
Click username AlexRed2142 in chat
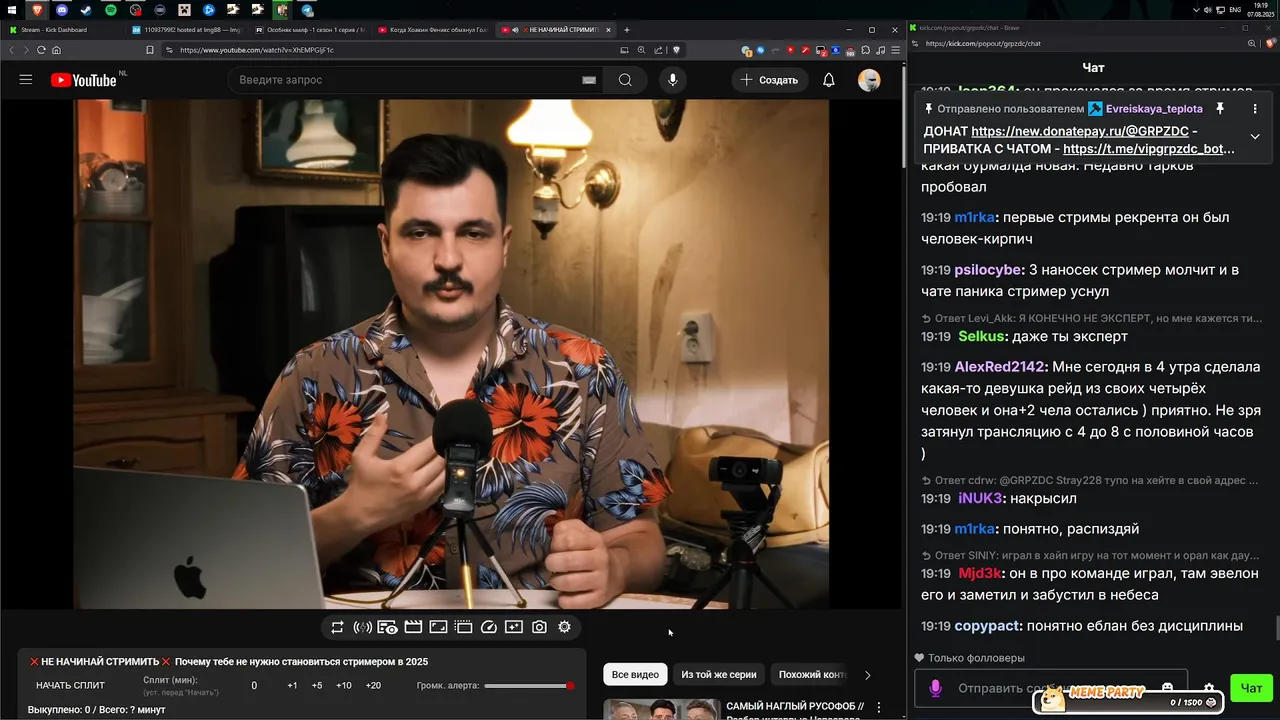coord(999,367)
